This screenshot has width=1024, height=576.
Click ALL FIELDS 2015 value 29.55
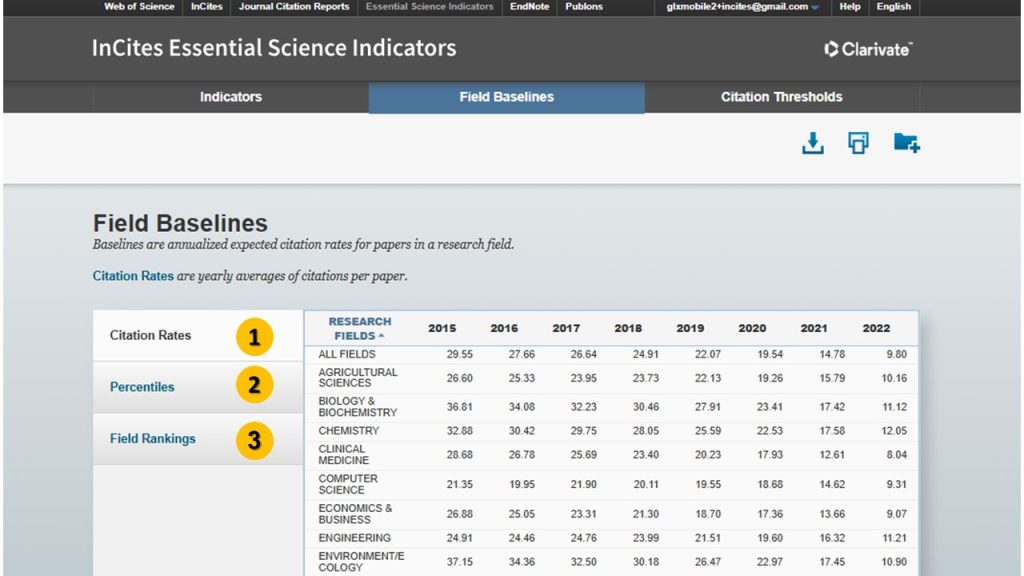[460, 354]
